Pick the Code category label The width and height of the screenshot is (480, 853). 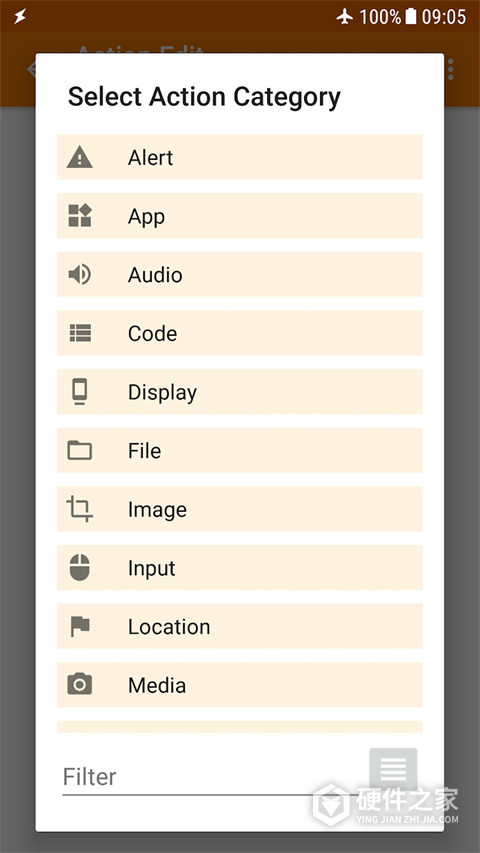point(152,333)
